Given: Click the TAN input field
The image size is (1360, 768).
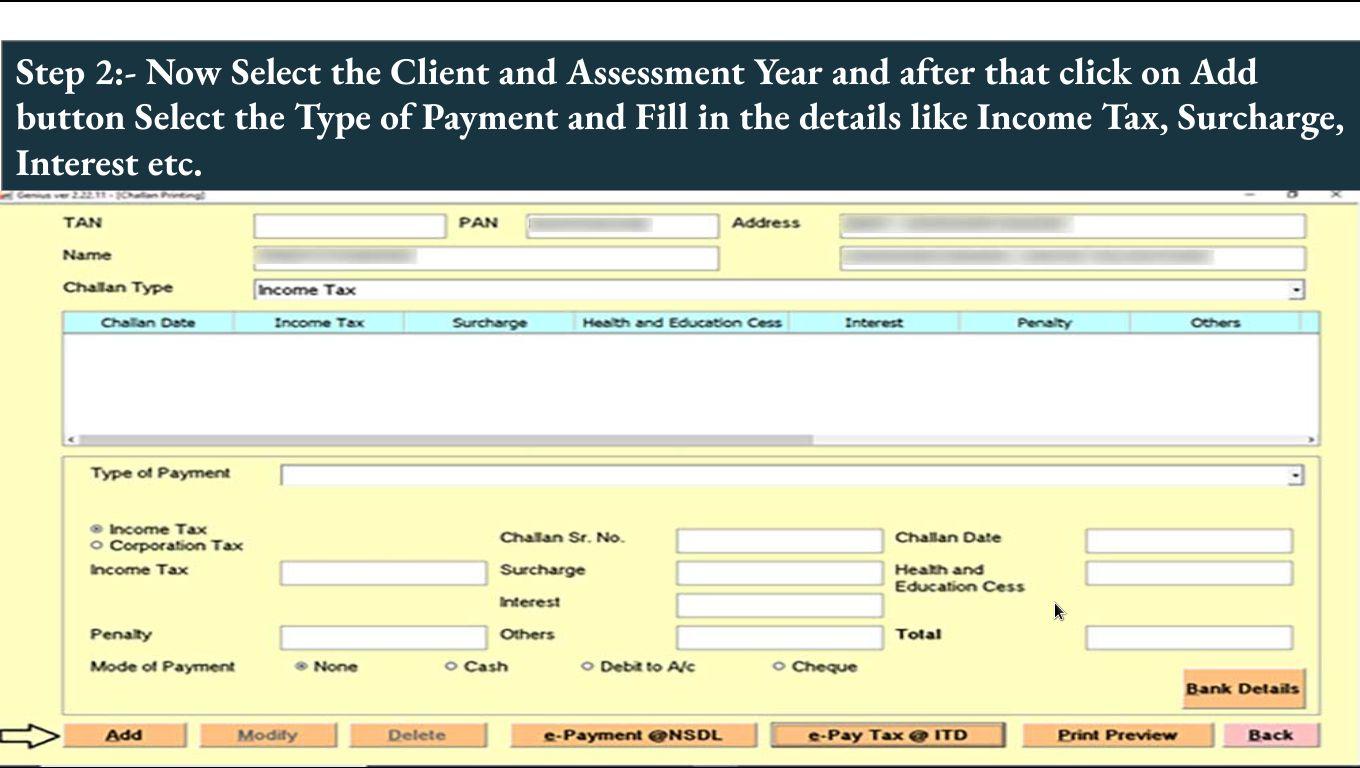Looking at the screenshot, I should click(x=349, y=225).
